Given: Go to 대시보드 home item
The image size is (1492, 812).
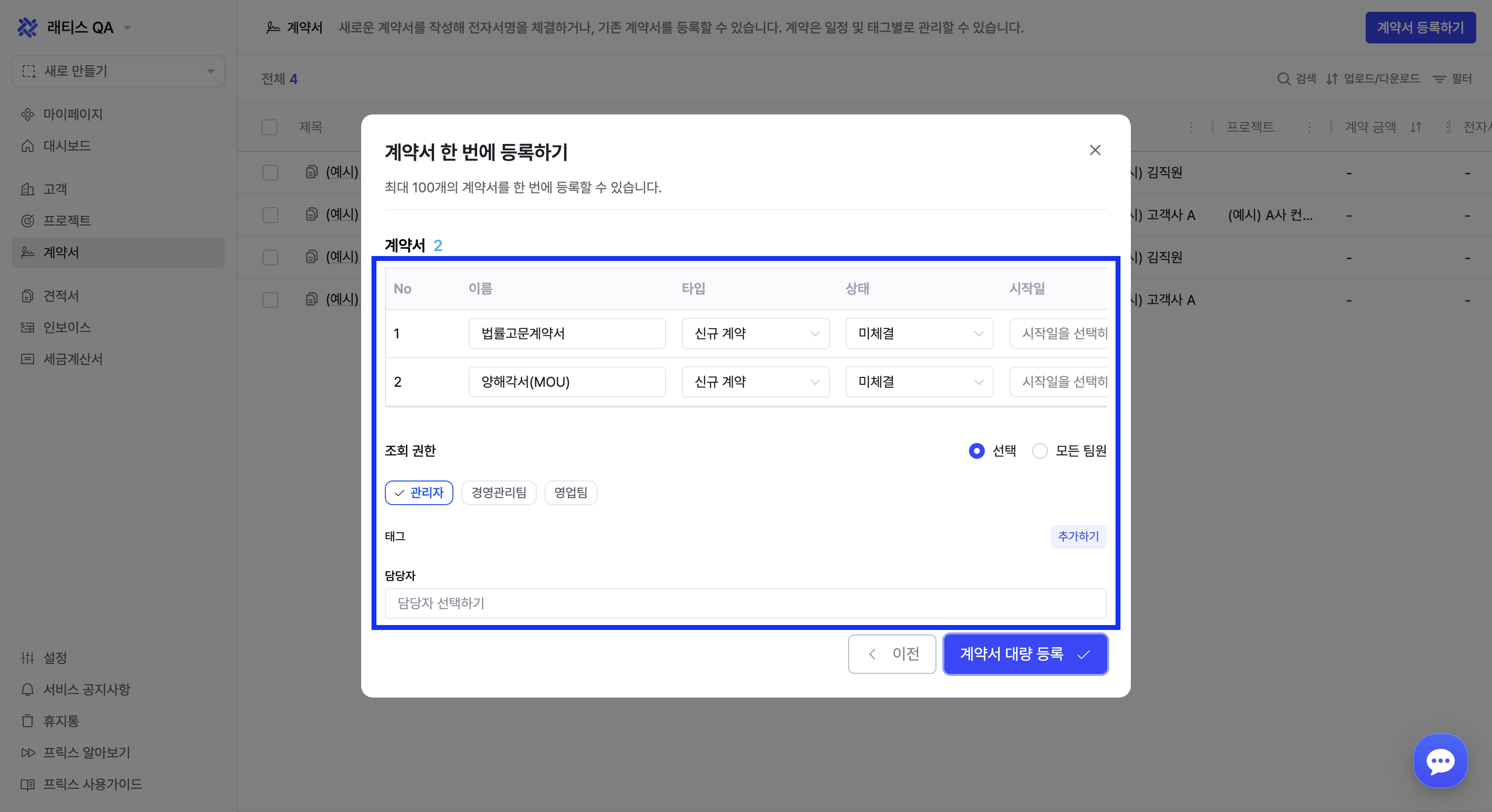Looking at the screenshot, I should coord(66,146).
